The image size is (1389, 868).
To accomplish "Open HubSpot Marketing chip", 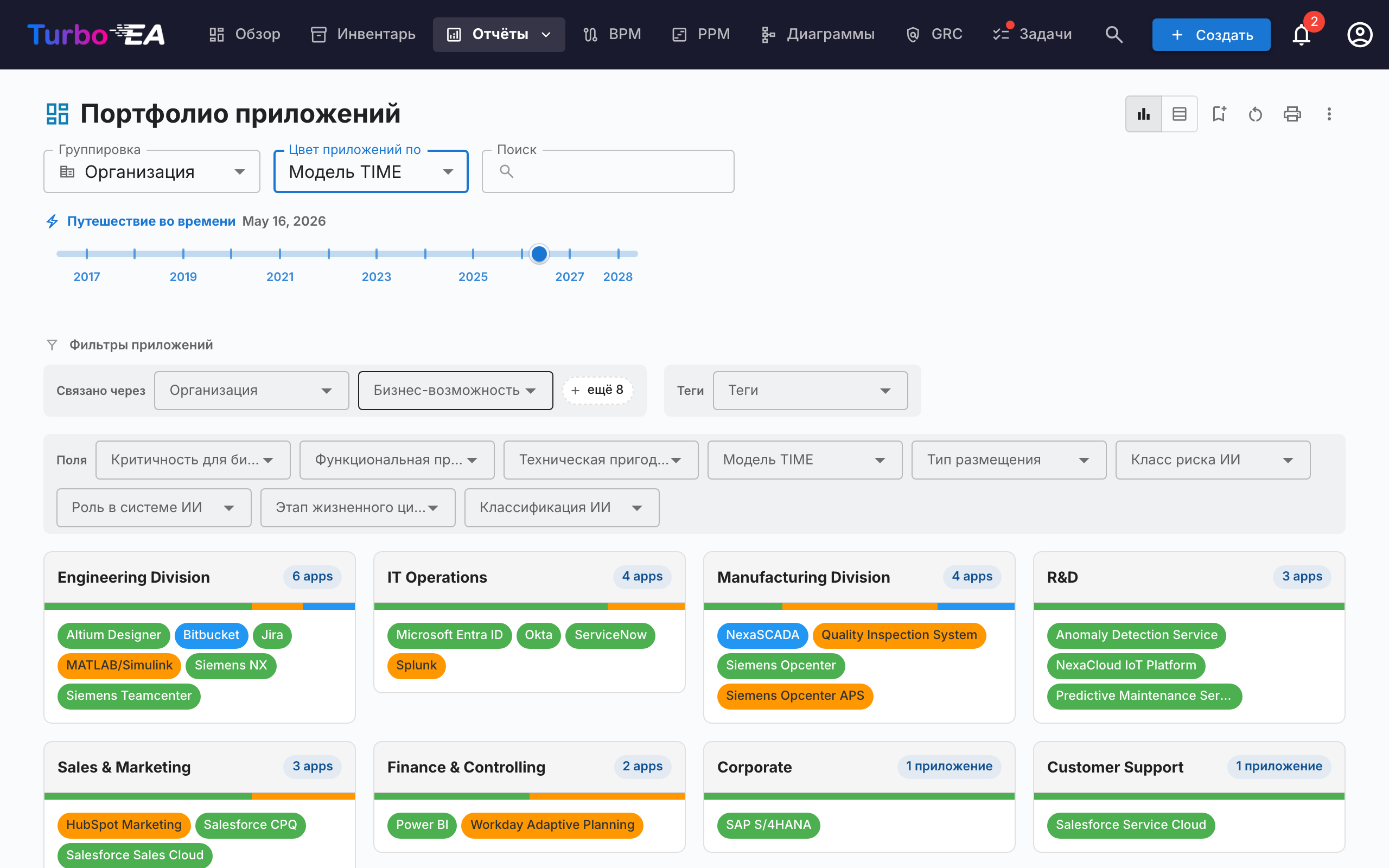I will [124, 825].
